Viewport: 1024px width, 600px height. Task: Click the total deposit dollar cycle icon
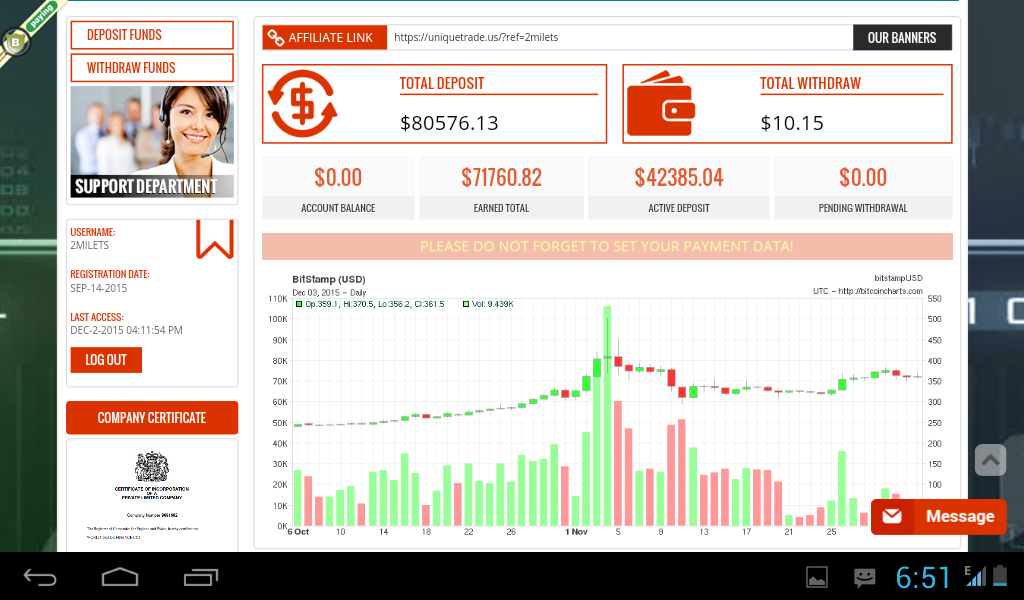point(304,104)
